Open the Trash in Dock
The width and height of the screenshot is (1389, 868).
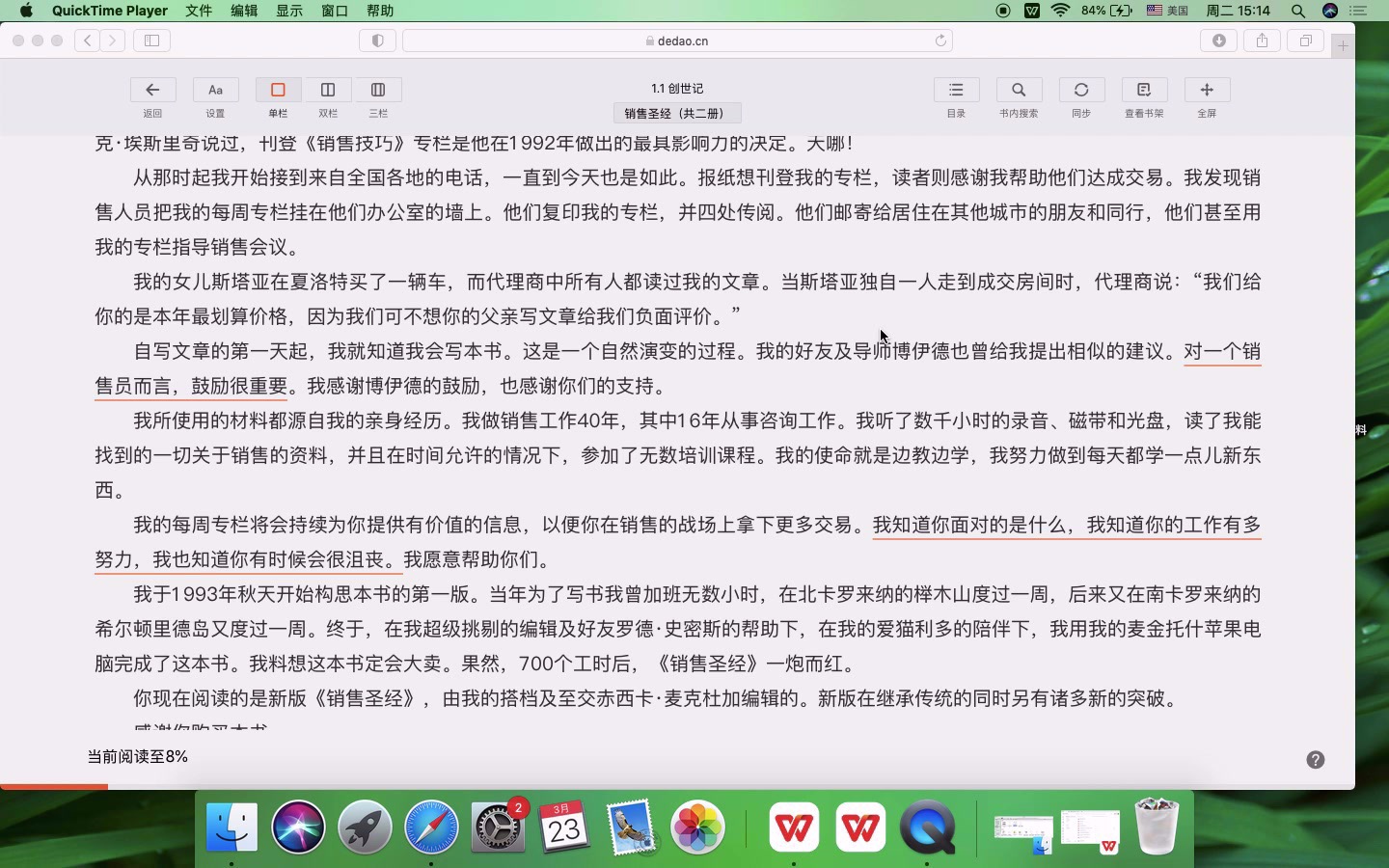[x=1157, y=827]
